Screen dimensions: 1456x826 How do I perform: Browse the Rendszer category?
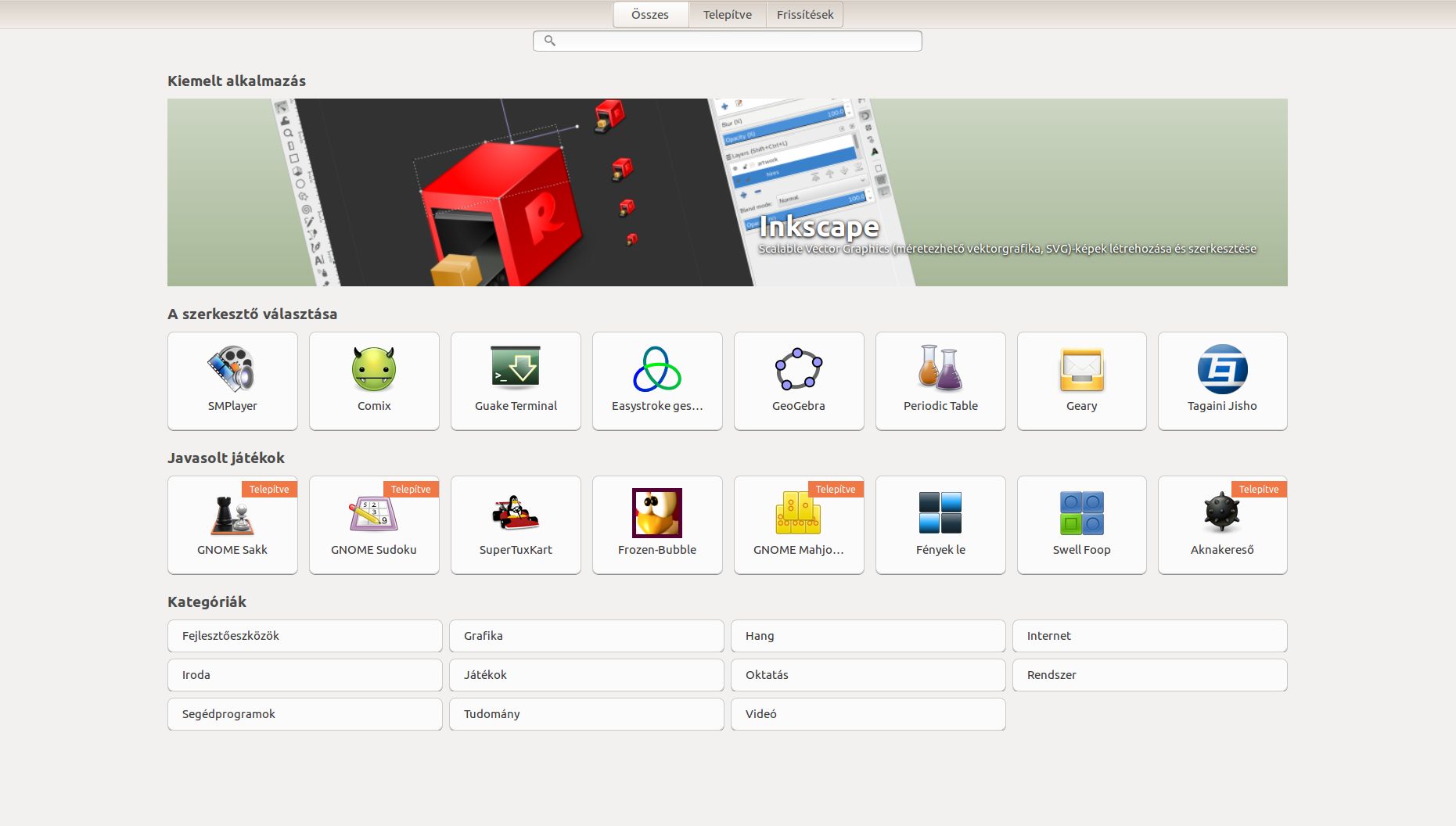pos(1150,675)
